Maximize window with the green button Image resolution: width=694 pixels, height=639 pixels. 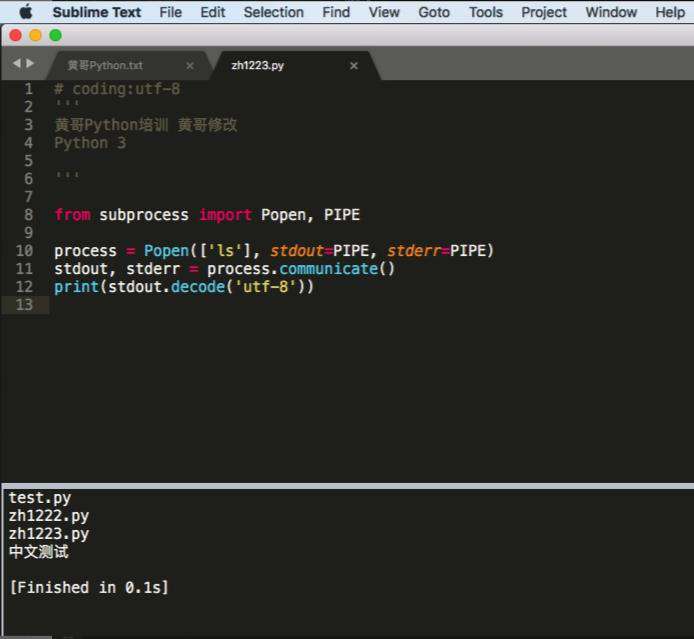click(55, 35)
